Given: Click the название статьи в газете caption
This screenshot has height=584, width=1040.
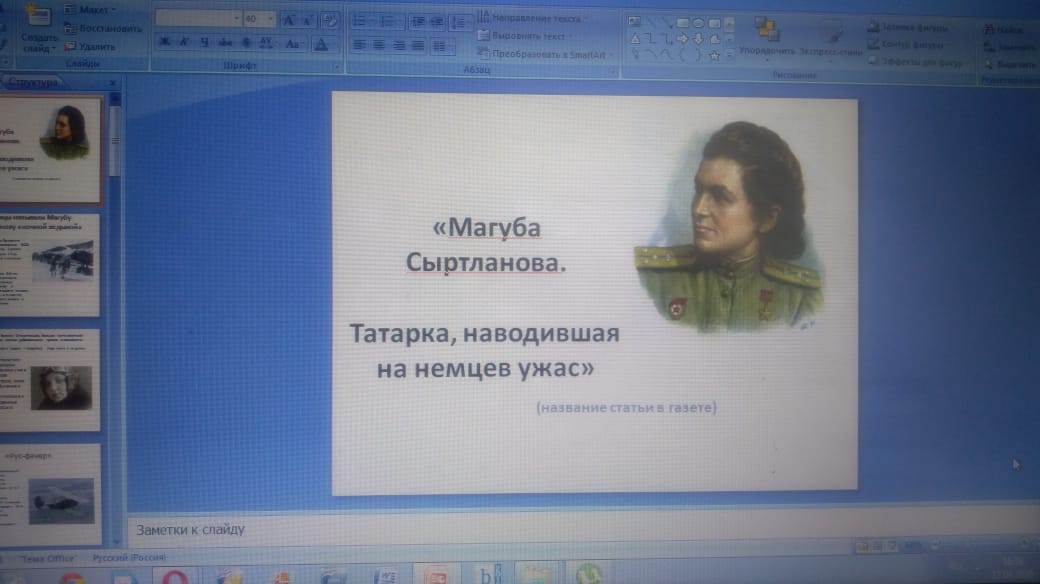Looking at the screenshot, I should [626, 407].
